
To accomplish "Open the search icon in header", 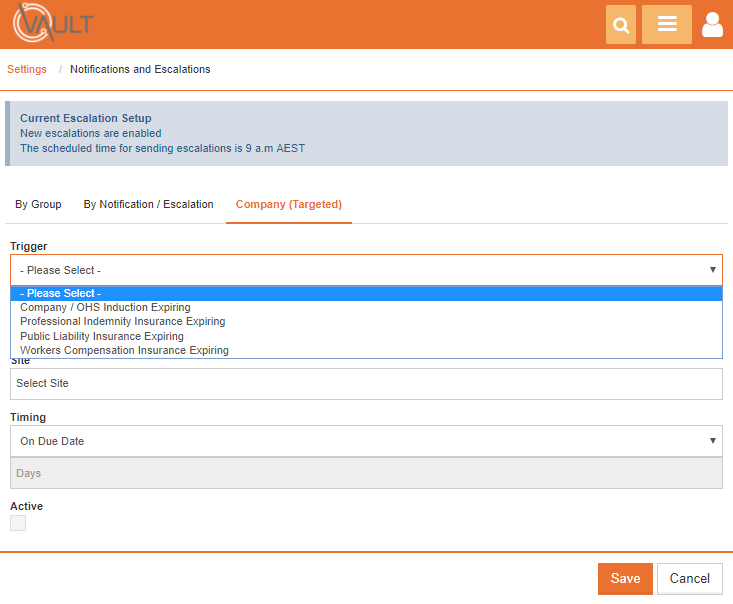I will 620,24.
